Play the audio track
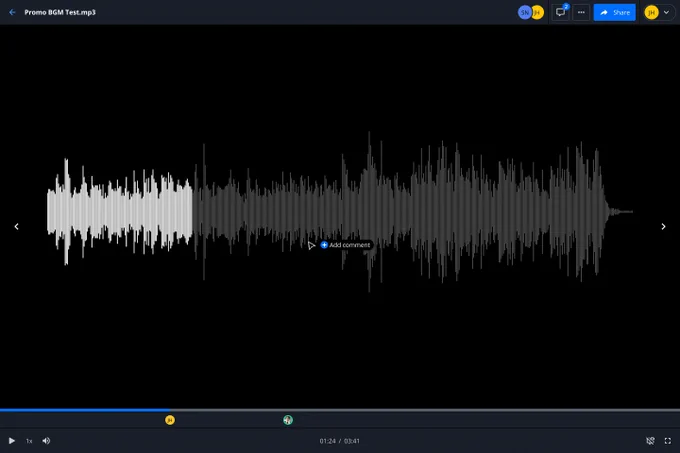Viewport: 680px width, 453px height. [x=12, y=441]
